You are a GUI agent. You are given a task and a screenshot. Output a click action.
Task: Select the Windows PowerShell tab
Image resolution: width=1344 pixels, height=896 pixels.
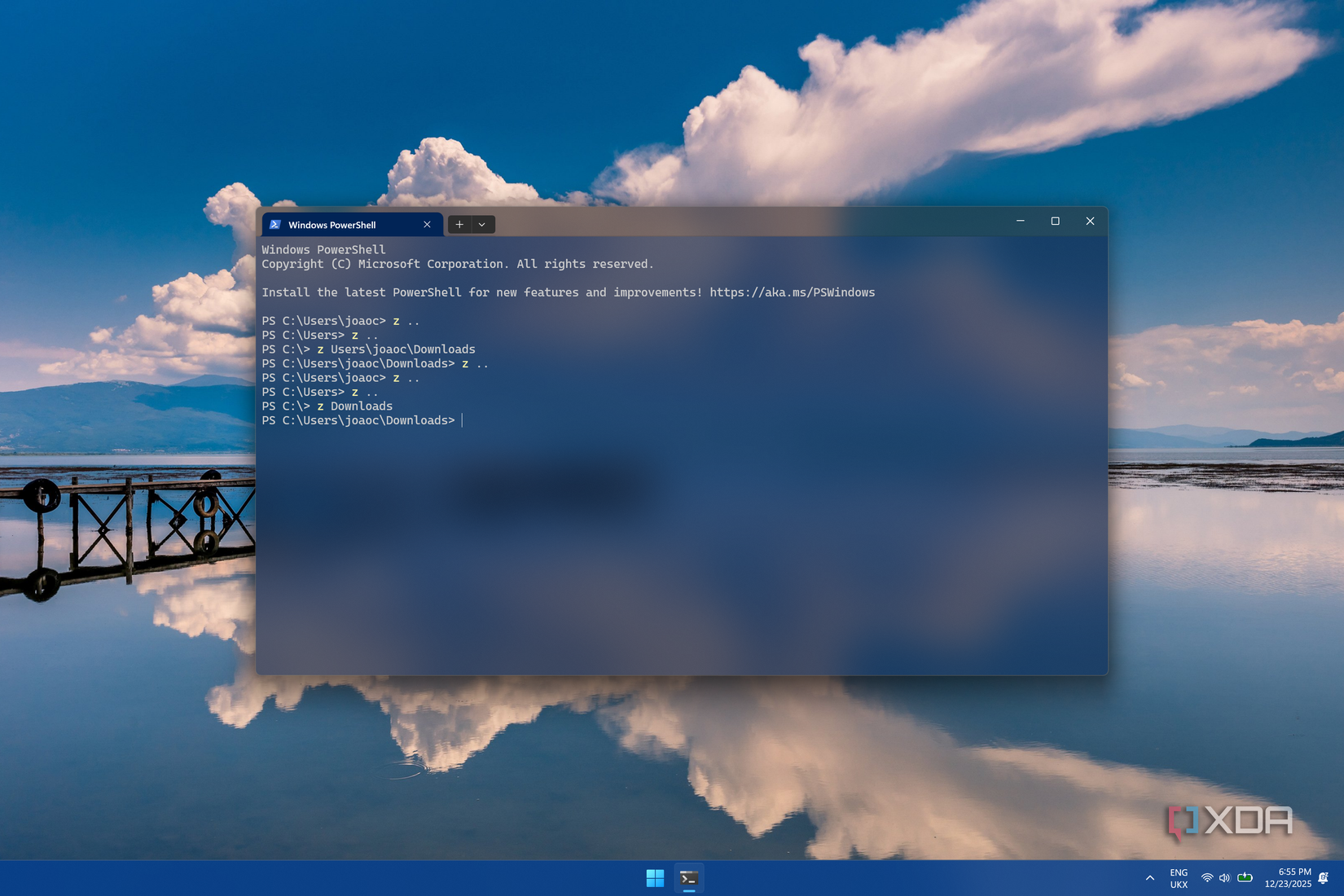click(x=352, y=225)
